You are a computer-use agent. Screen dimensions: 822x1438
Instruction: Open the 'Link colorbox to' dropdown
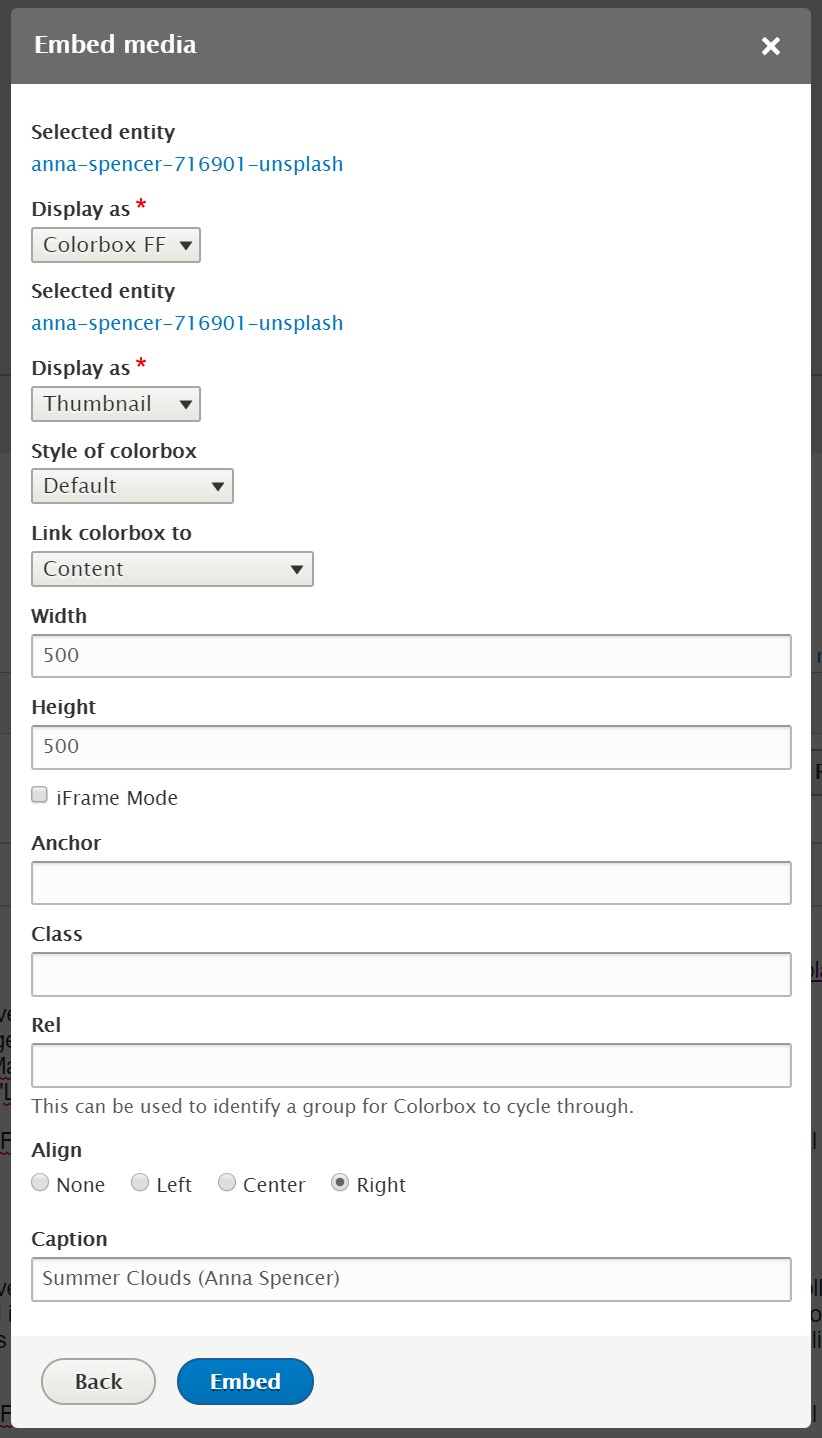point(171,568)
